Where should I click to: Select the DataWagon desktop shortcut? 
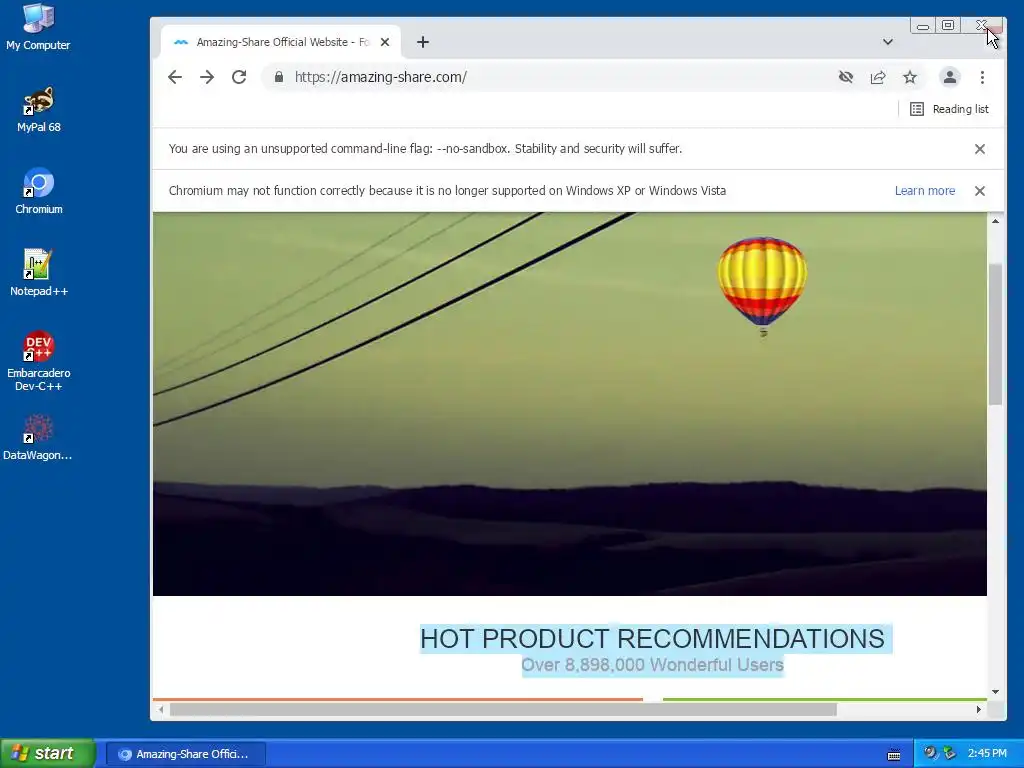click(x=38, y=438)
